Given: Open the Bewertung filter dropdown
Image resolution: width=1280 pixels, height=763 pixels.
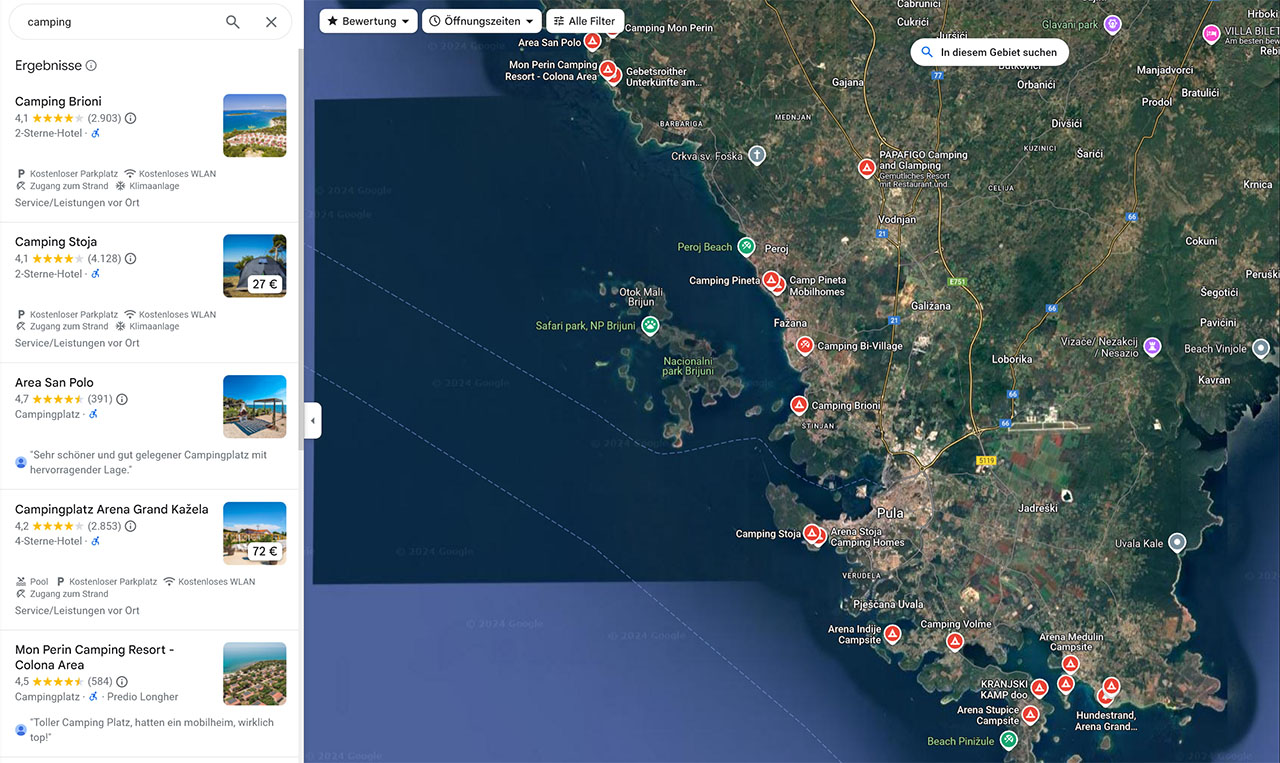Looking at the screenshot, I should click(369, 21).
